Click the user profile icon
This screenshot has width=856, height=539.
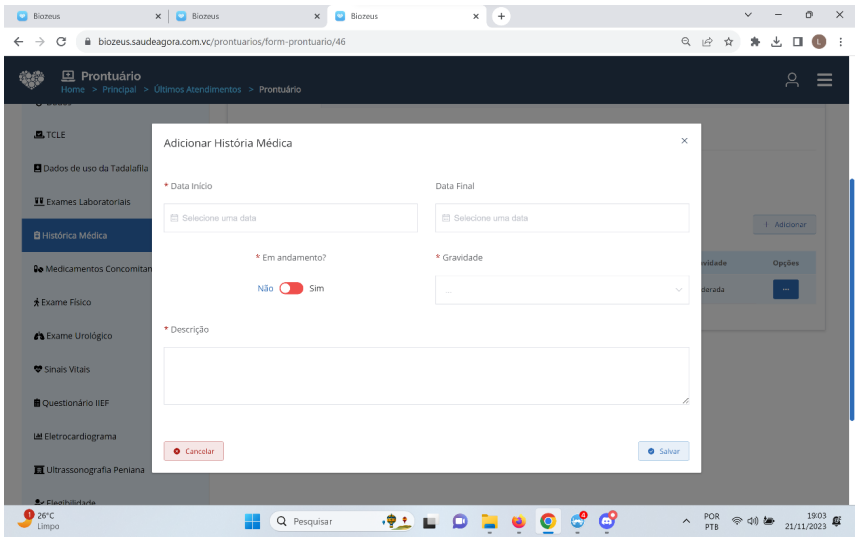pos(792,81)
